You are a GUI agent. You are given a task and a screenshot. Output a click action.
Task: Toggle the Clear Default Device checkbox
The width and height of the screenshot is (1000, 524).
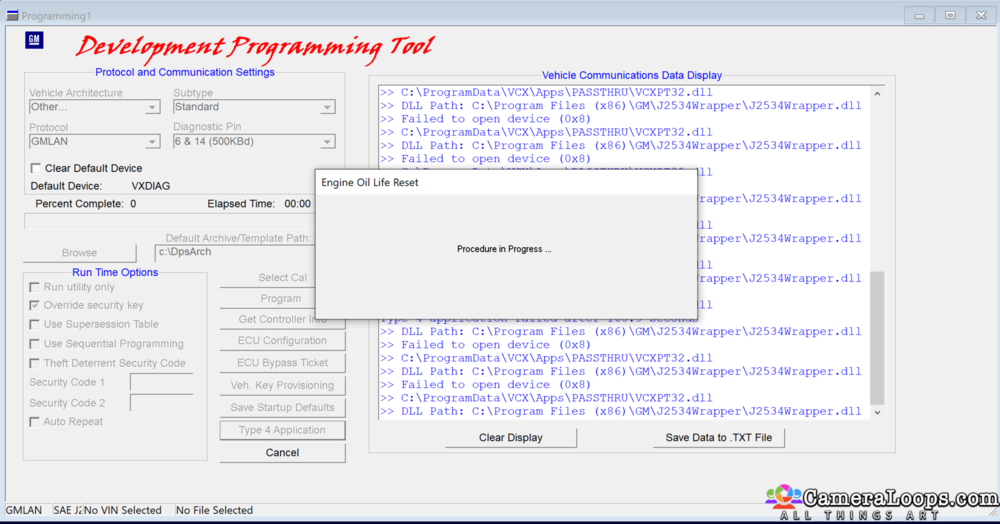[36, 168]
